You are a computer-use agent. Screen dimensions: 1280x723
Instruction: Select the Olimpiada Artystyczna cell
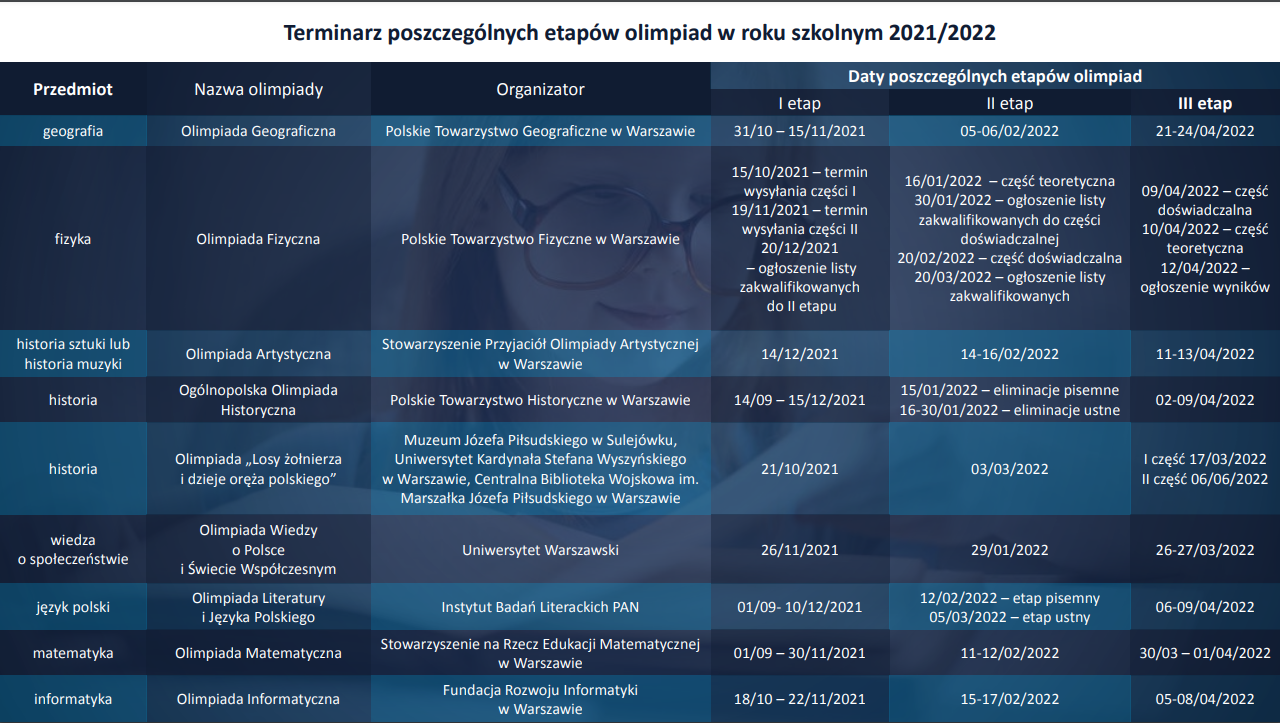coord(258,354)
